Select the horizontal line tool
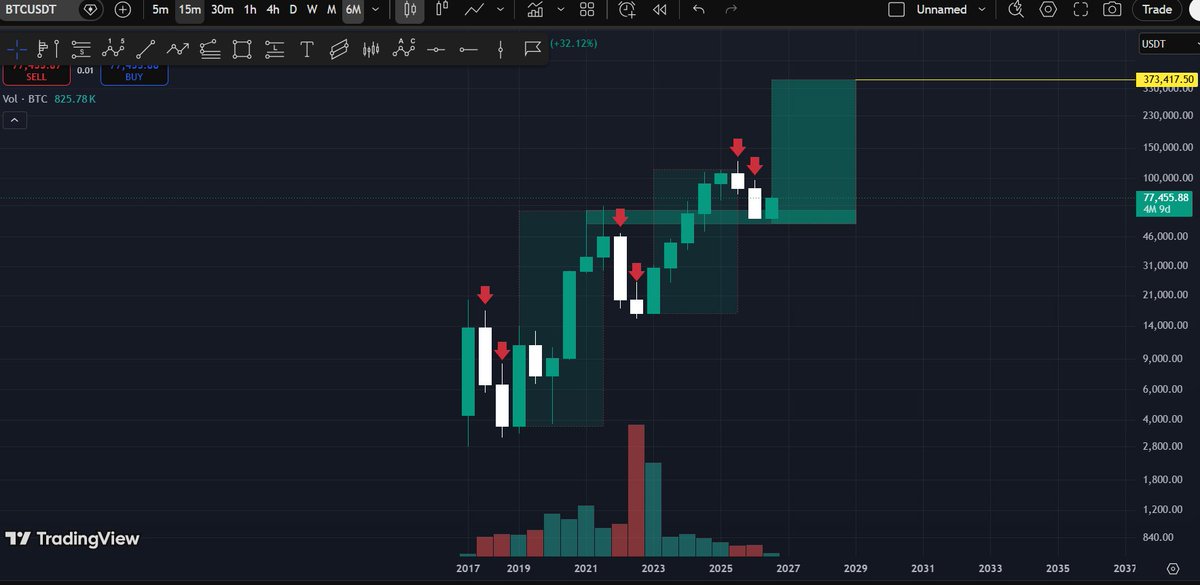 click(x=435, y=48)
